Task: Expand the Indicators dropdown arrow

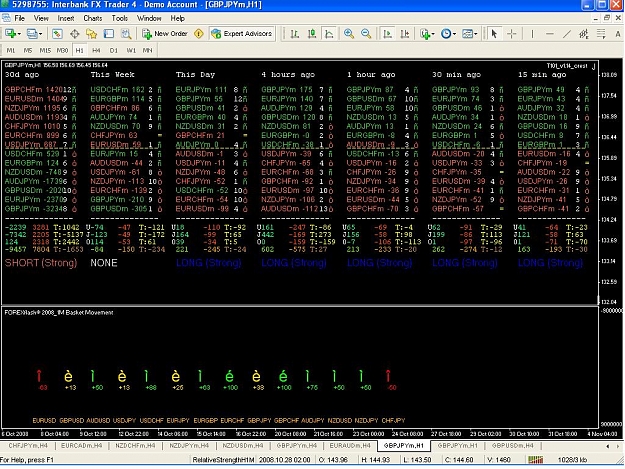Action: point(433,34)
